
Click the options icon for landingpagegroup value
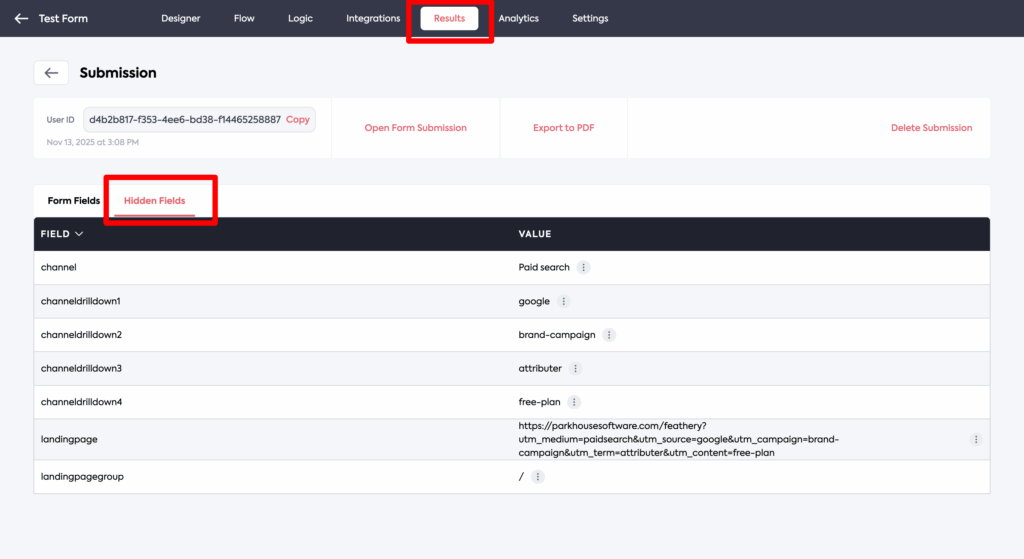point(537,477)
